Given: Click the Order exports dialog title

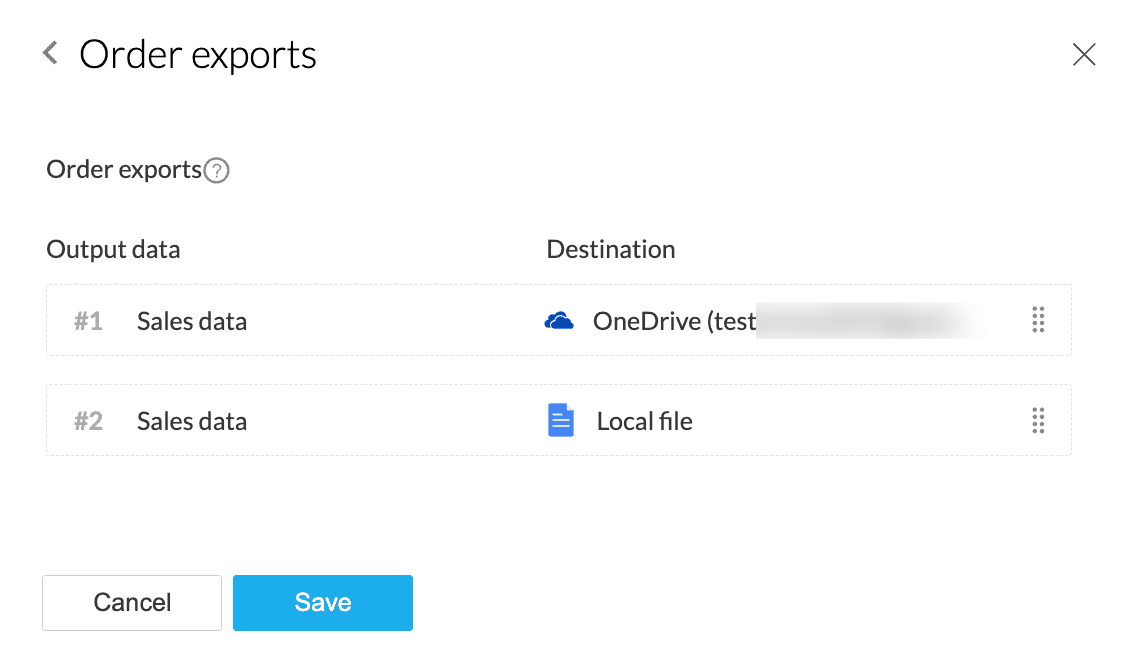Looking at the screenshot, I should point(198,54).
